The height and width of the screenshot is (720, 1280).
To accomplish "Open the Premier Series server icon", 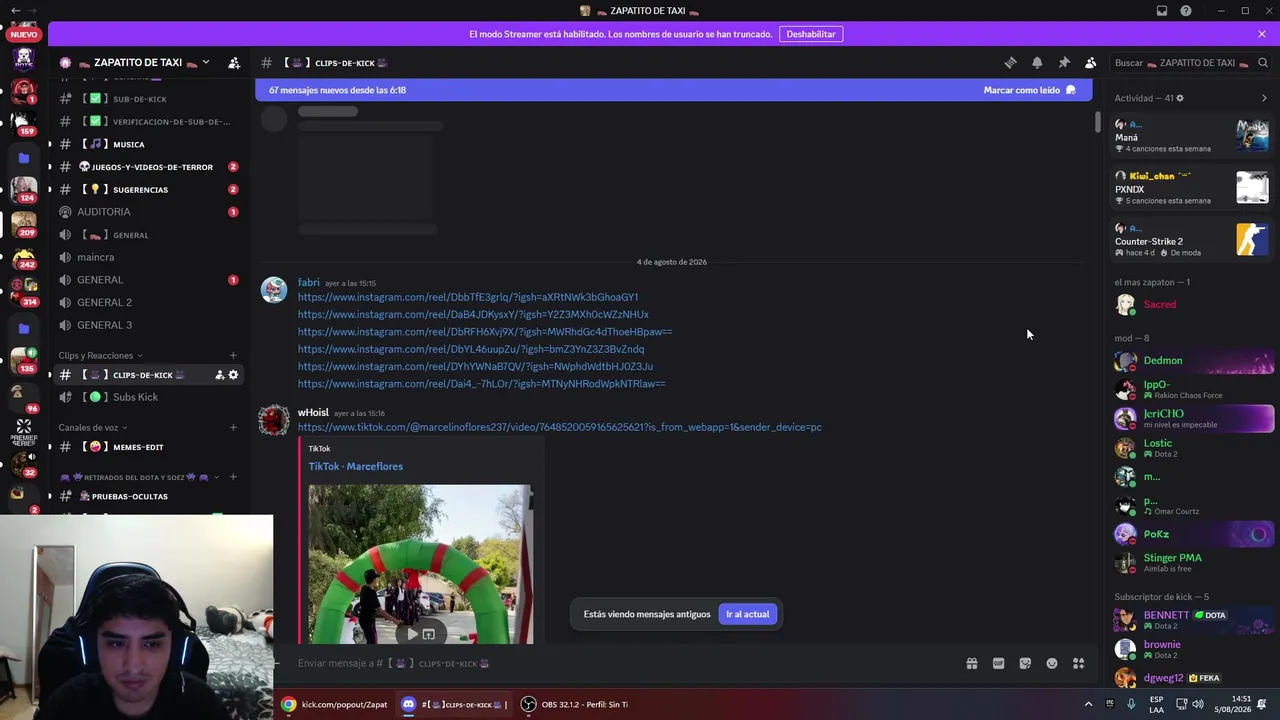I will (23, 431).
